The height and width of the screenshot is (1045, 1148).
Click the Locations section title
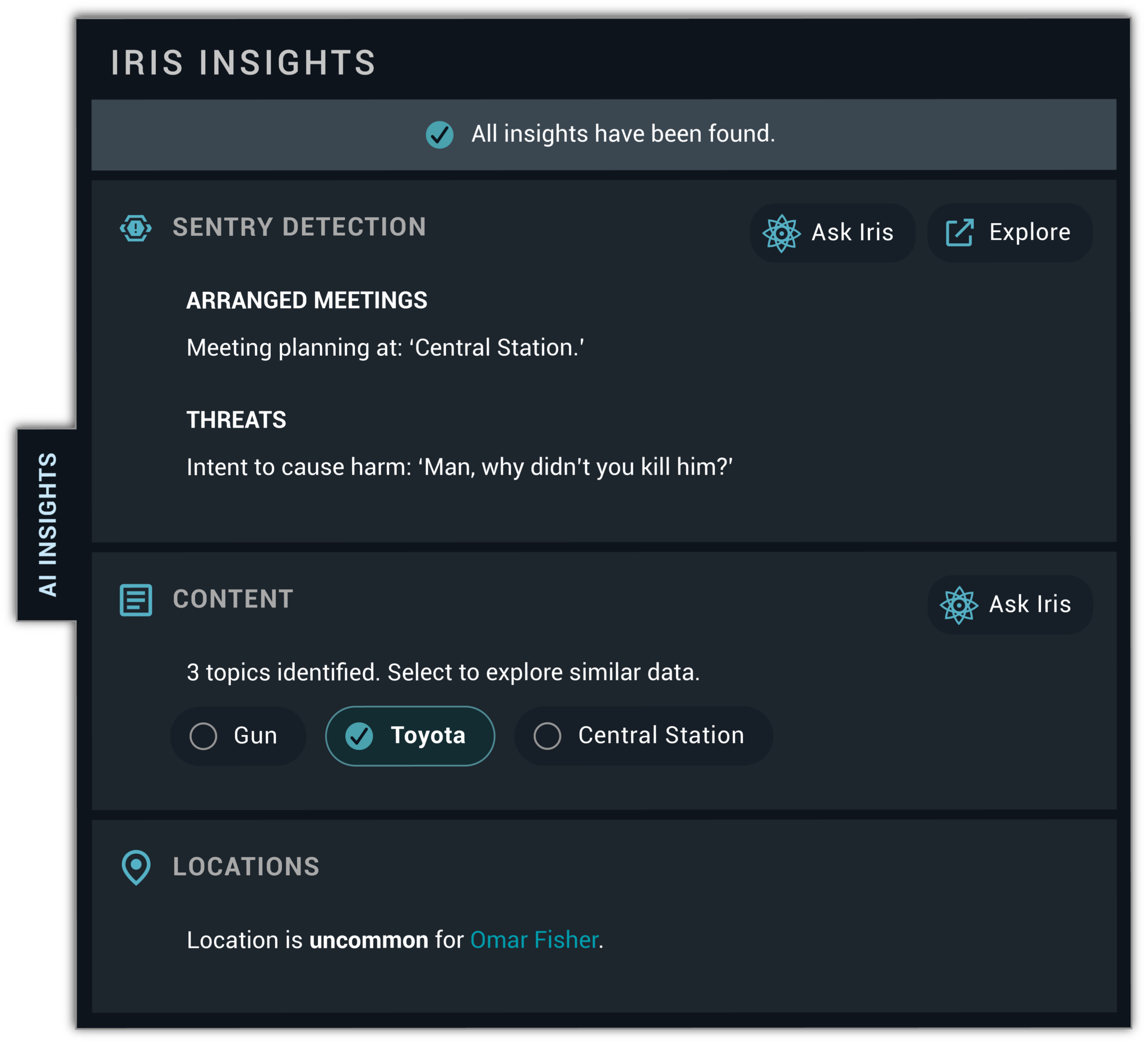pos(246,867)
